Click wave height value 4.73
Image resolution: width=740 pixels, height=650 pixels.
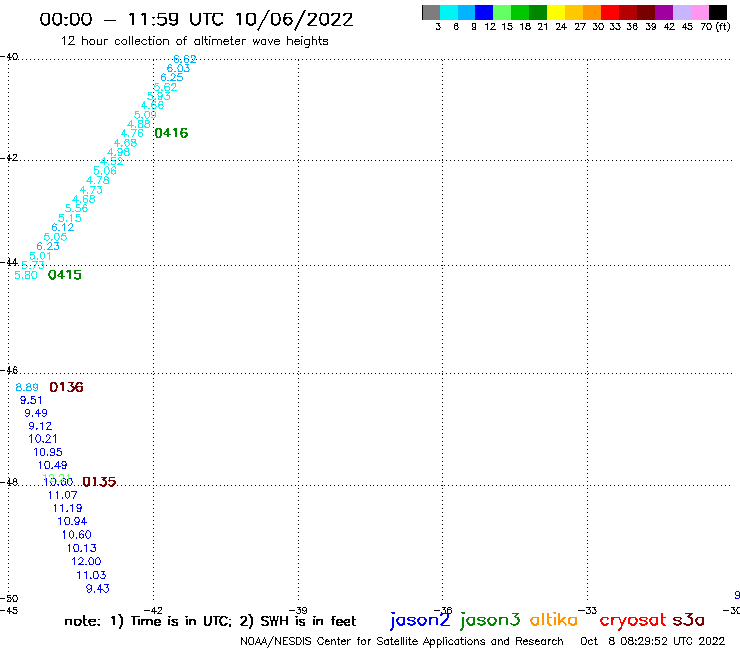91,190
